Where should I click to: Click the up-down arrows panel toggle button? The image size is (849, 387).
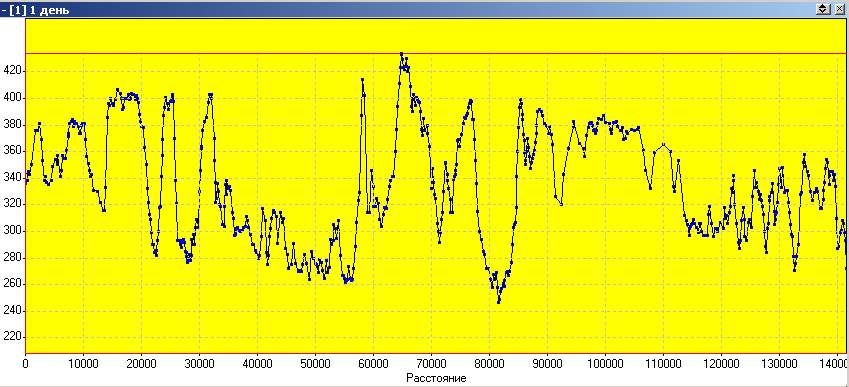pyautogui.click(x=822, y=9)
